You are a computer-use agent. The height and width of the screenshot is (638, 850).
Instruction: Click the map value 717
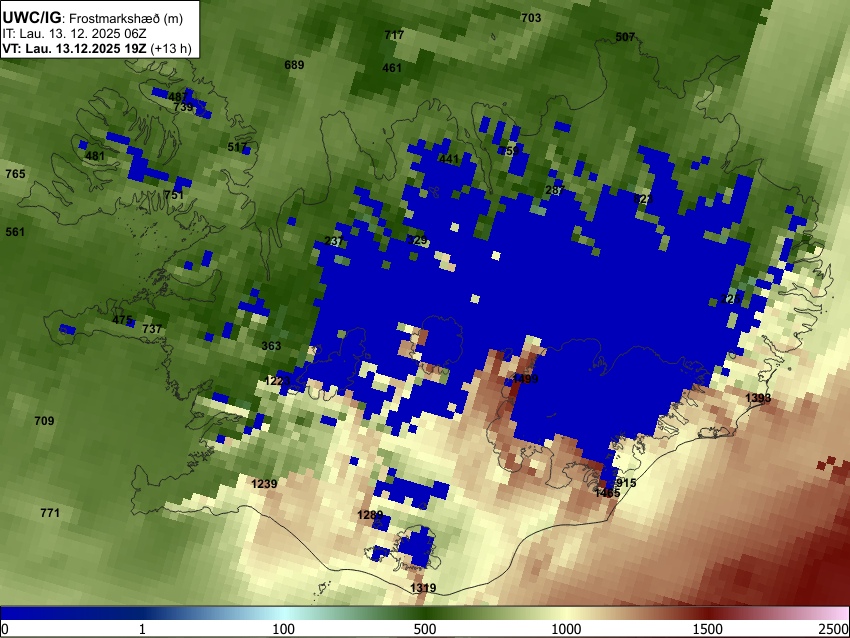click(394, 35)
